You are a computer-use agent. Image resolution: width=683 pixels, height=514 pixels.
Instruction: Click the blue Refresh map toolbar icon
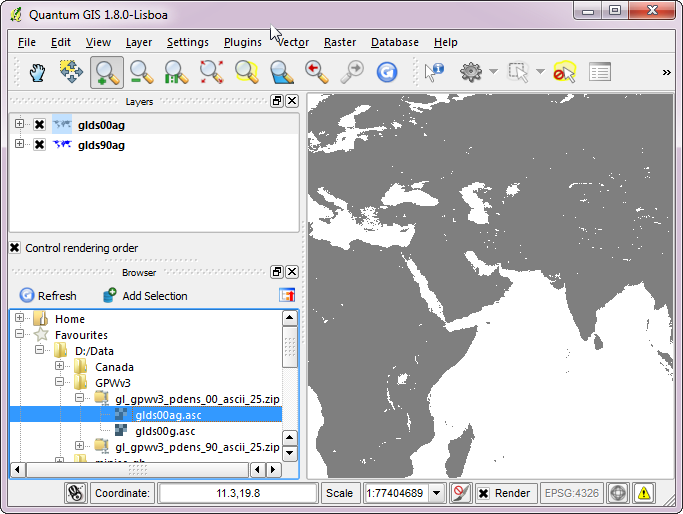387,72
